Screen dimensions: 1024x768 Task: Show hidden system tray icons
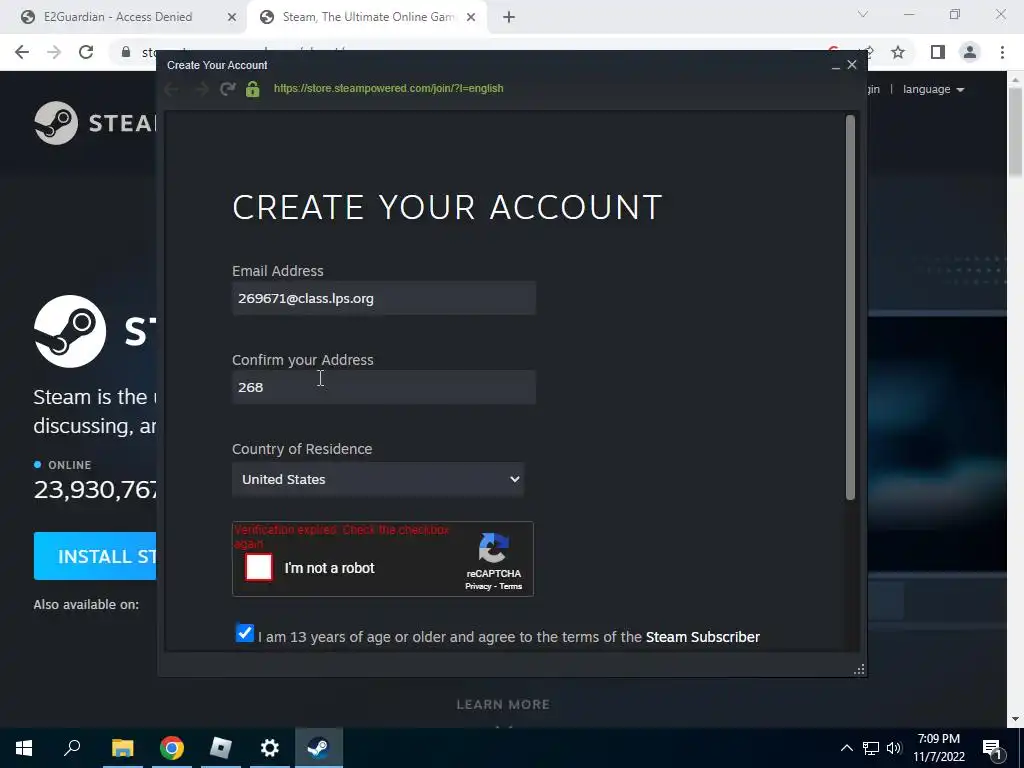[x=846, y=748]
